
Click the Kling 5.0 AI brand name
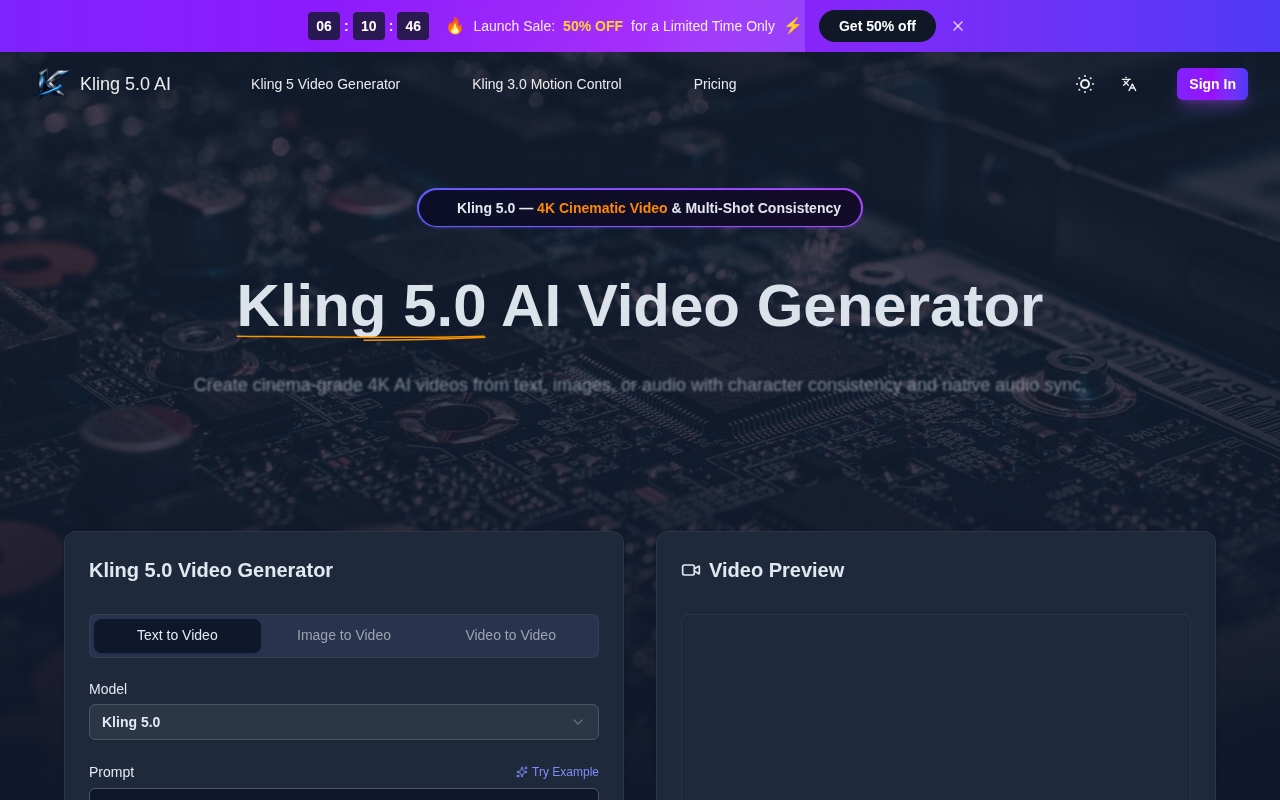pos(125,84)
